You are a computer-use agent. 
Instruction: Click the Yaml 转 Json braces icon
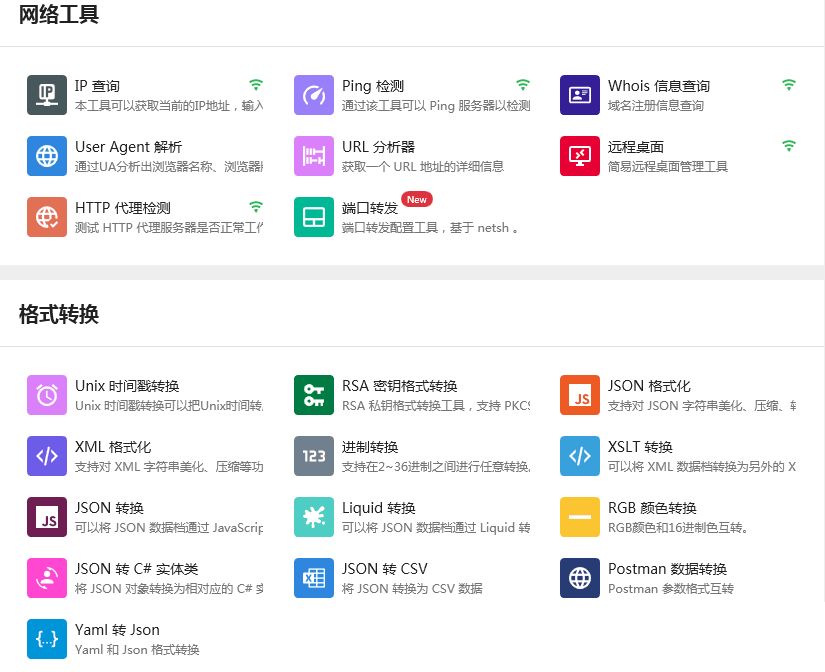[47, 639]
